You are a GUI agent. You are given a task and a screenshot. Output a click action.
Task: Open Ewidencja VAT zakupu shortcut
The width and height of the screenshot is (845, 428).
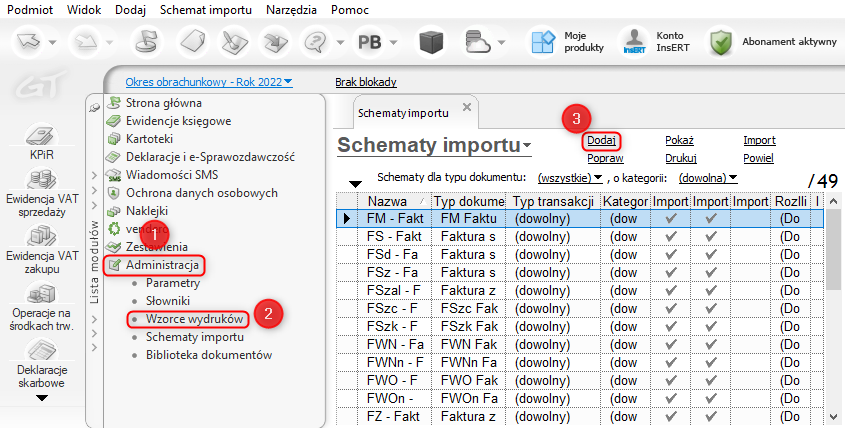click(x=42, y=250)
